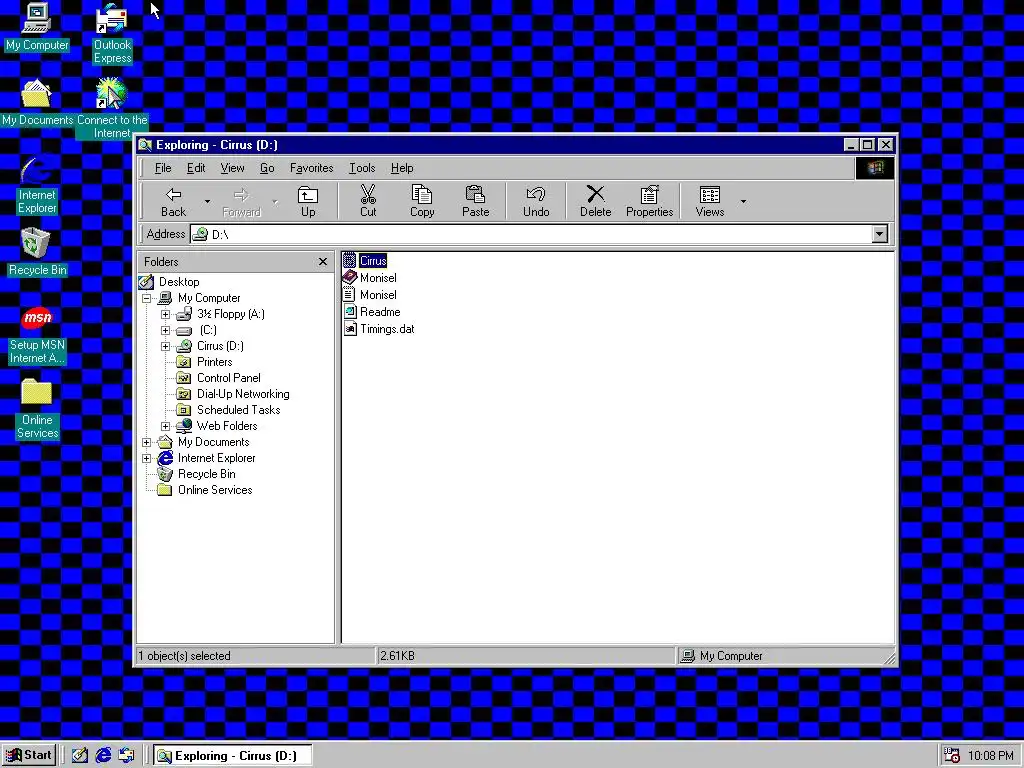Expand the My Documents tree node

pos(146,442)
